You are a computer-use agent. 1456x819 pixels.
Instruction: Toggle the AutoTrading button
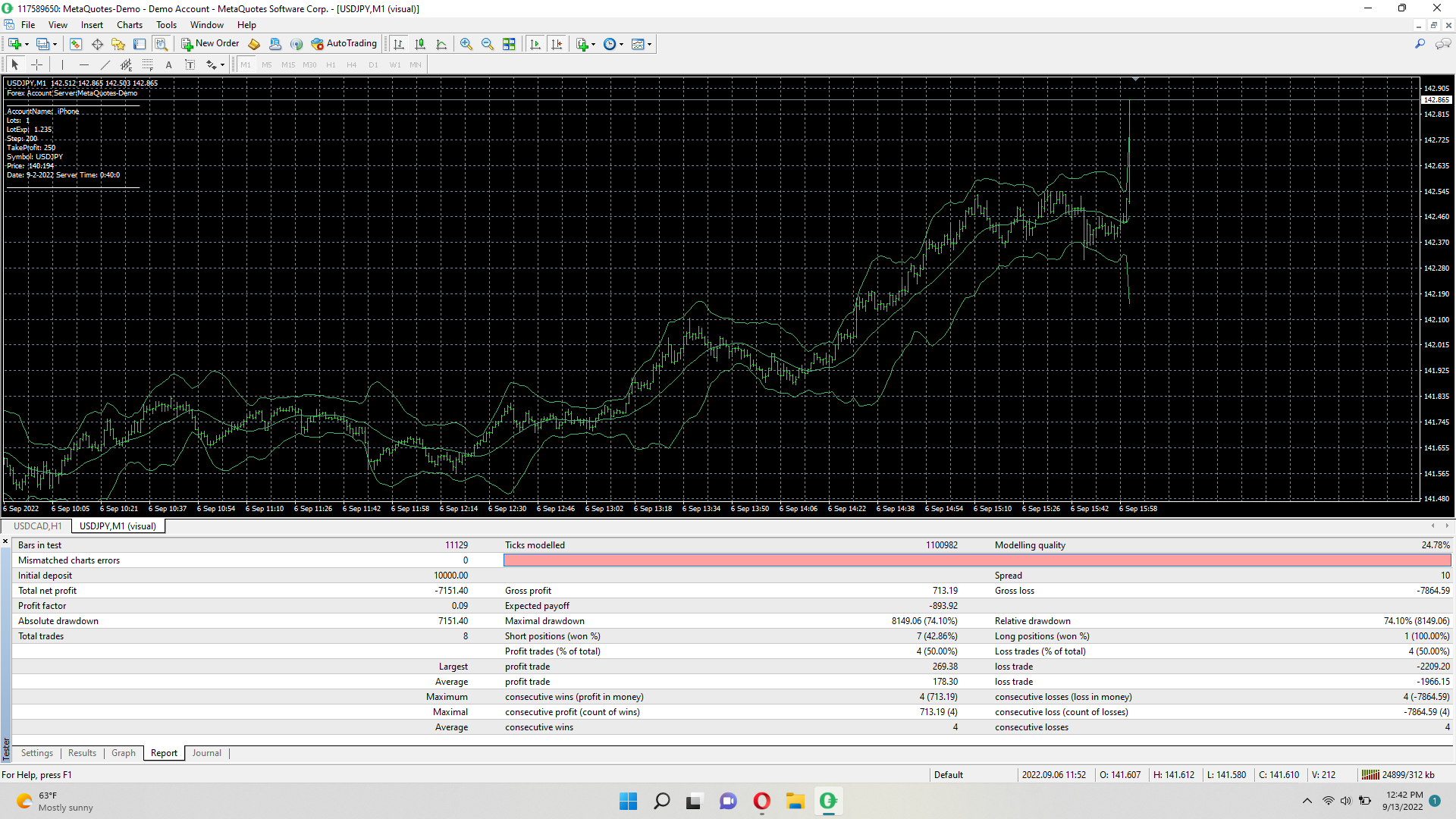[x=344, y=44]
